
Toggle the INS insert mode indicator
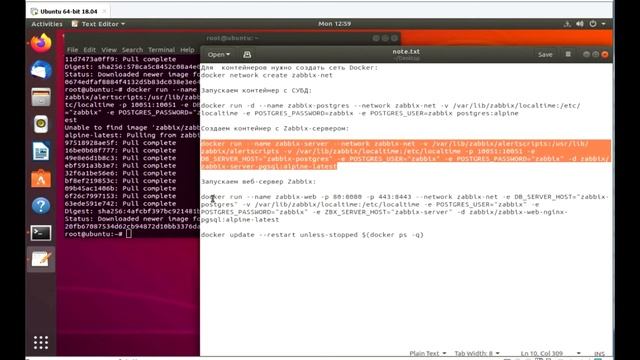coord(599,353)
